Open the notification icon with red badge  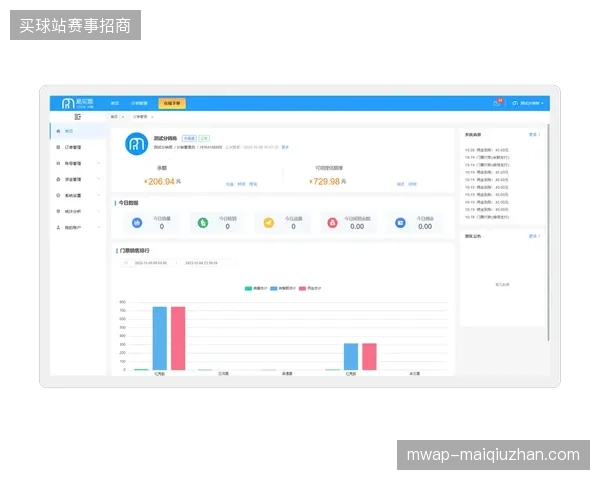coord(497,103)
